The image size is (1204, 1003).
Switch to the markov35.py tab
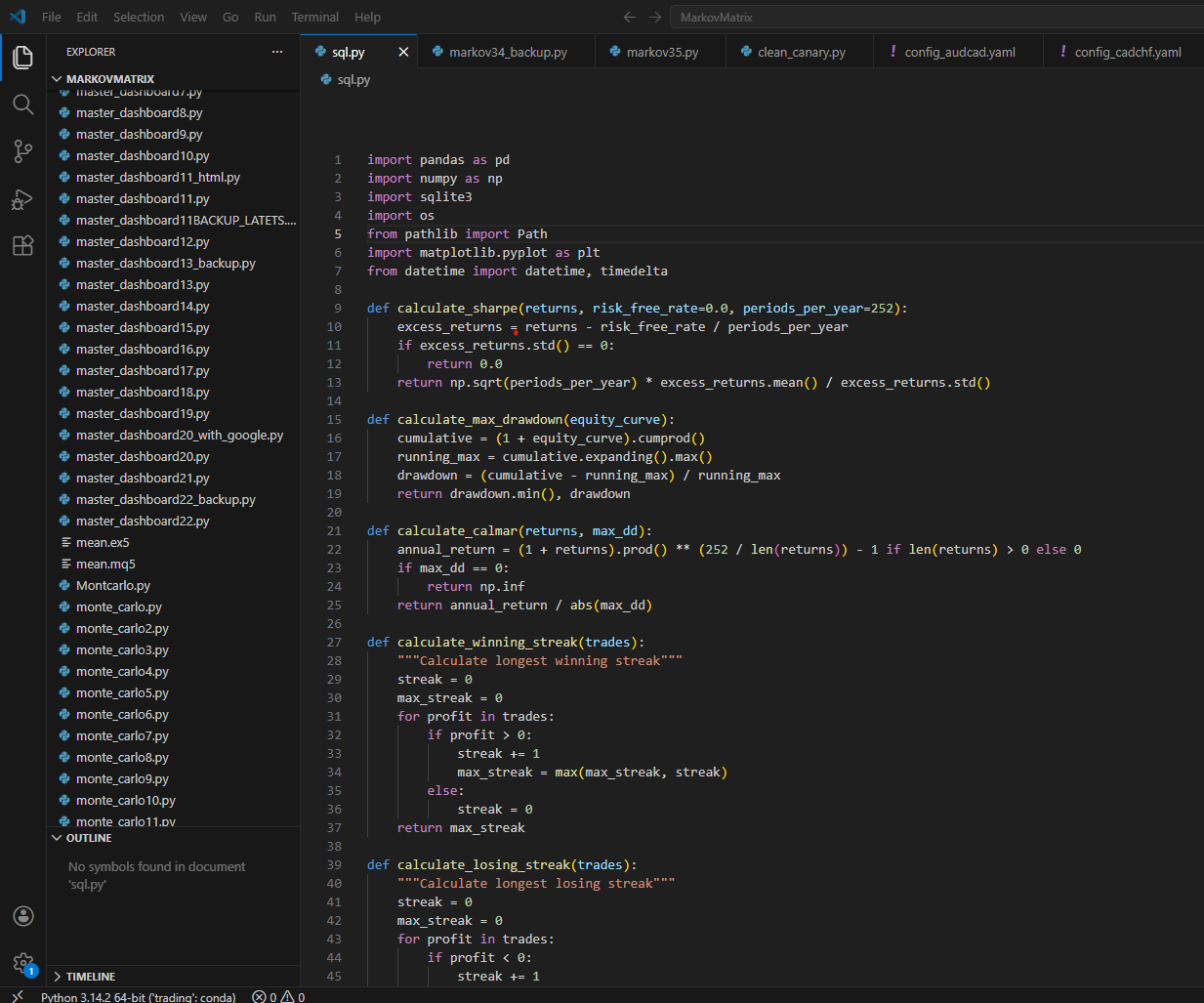661,52
